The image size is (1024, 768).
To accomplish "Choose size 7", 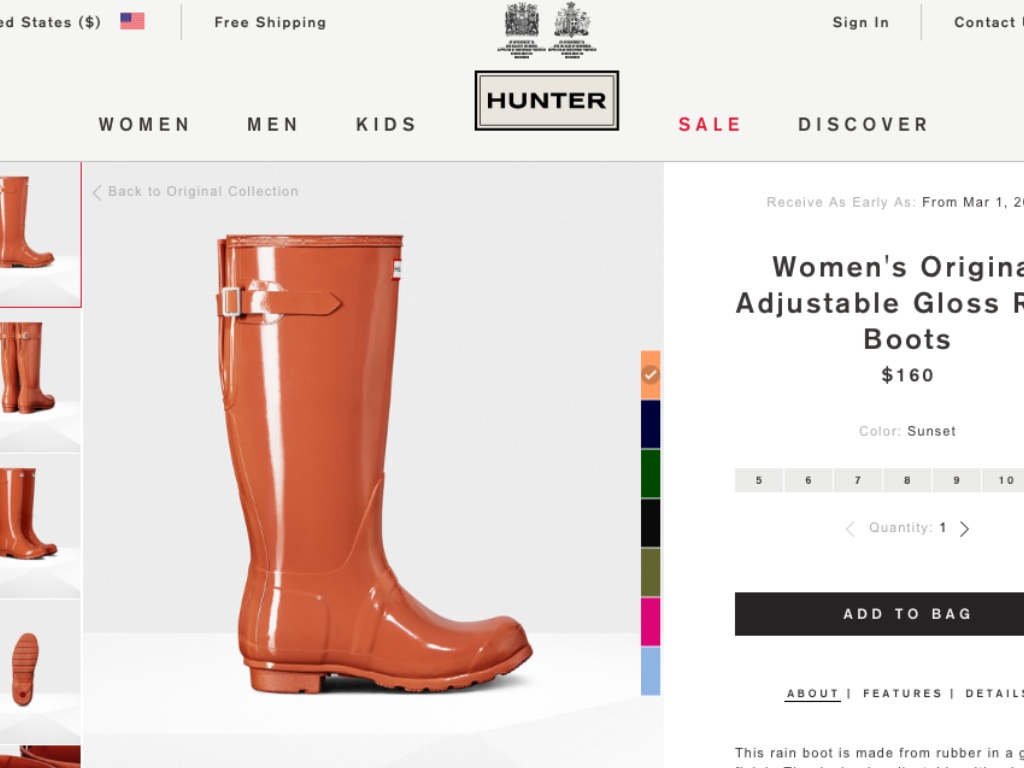I will click(858, 480).
